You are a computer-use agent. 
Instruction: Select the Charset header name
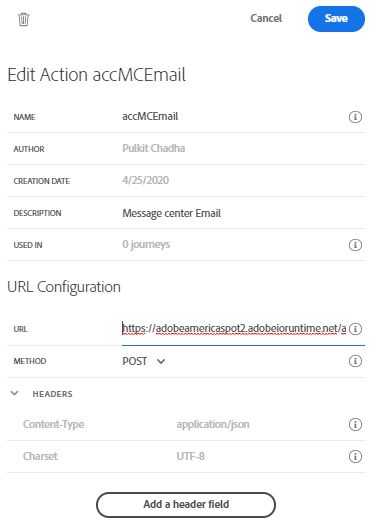[40, 456]
